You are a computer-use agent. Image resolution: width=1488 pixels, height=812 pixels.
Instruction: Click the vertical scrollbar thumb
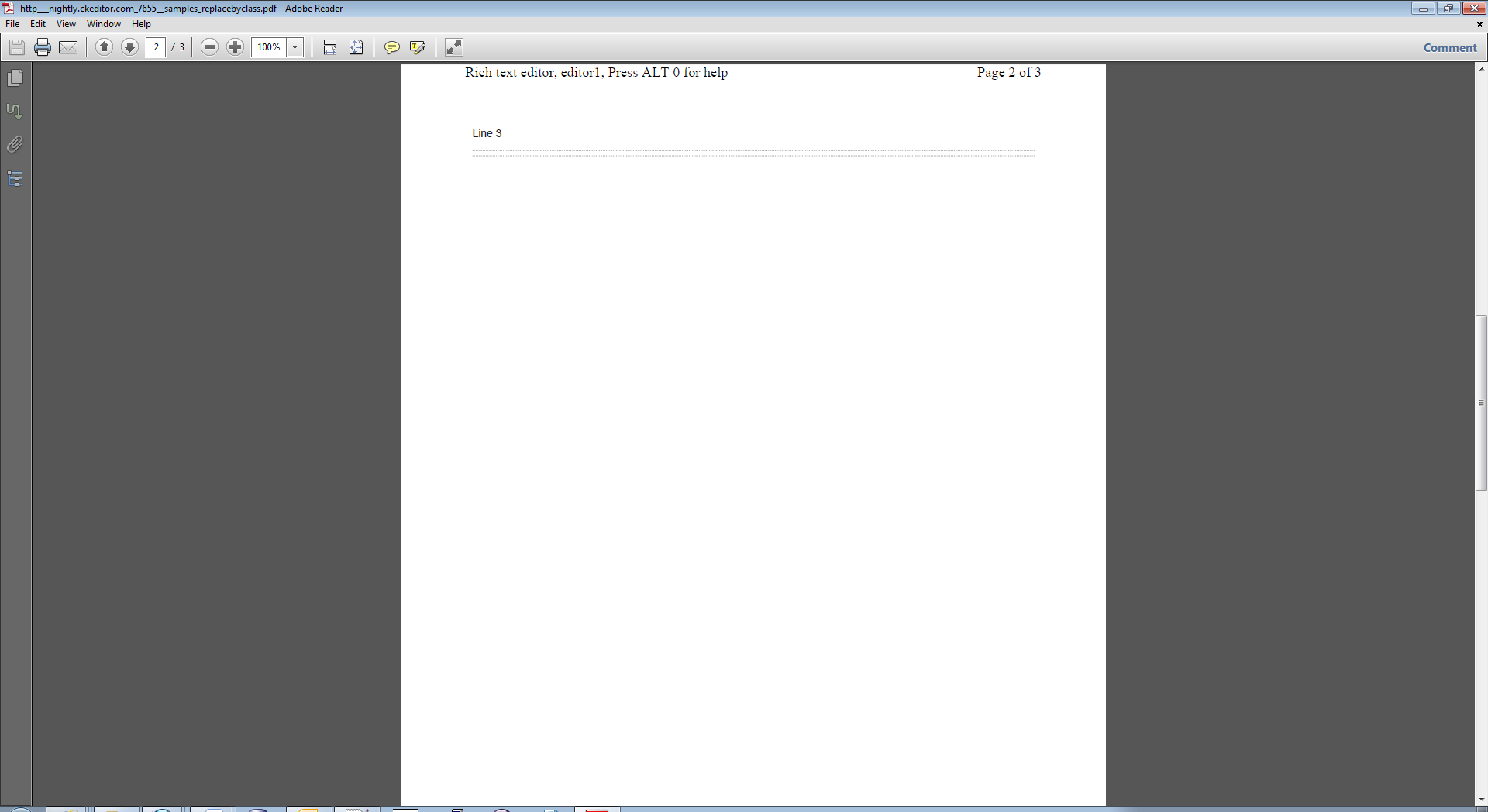click(1481, 403)
